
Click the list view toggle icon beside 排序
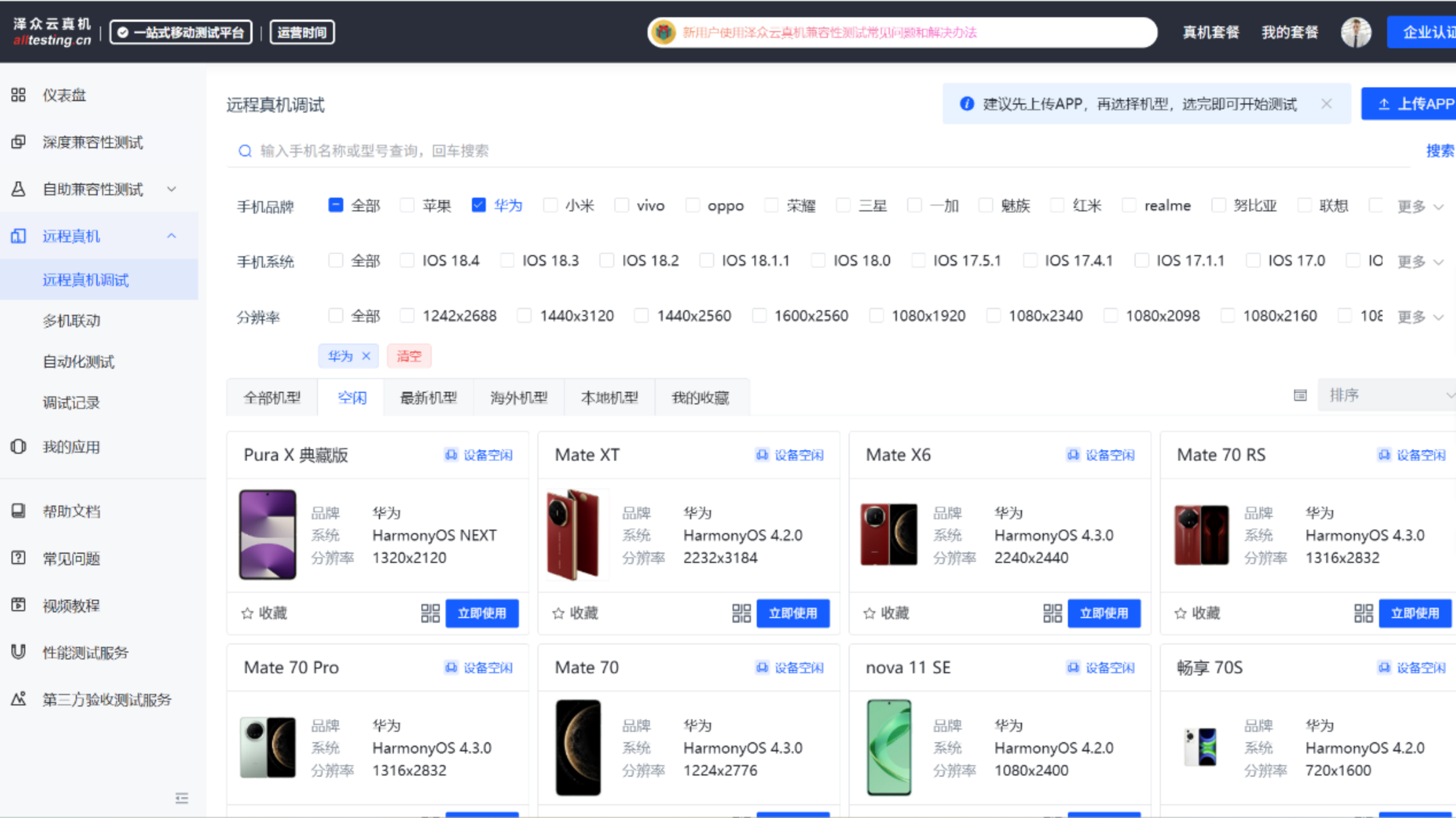[x=1300, y=395]
